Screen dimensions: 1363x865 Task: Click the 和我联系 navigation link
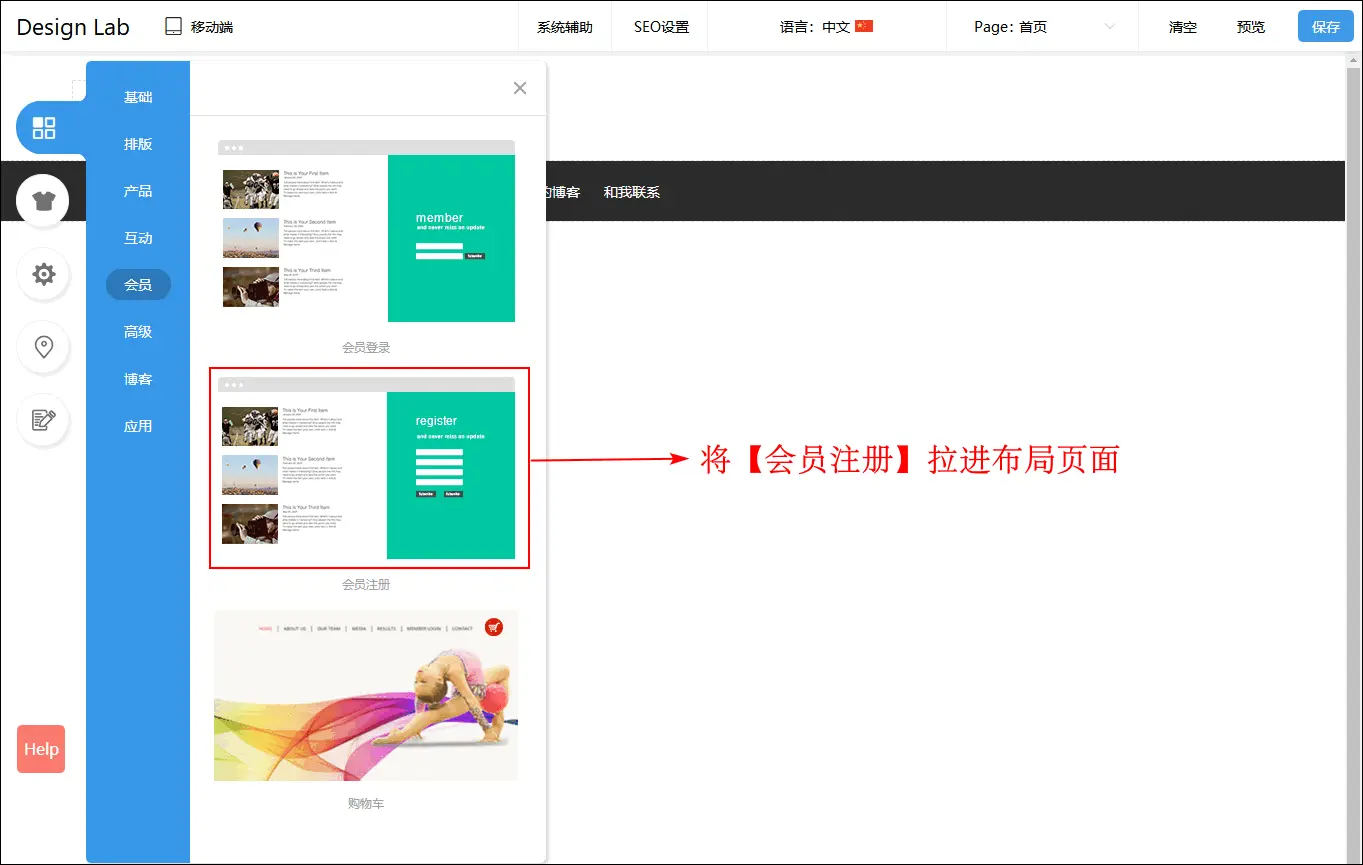[x=631, y=192]
